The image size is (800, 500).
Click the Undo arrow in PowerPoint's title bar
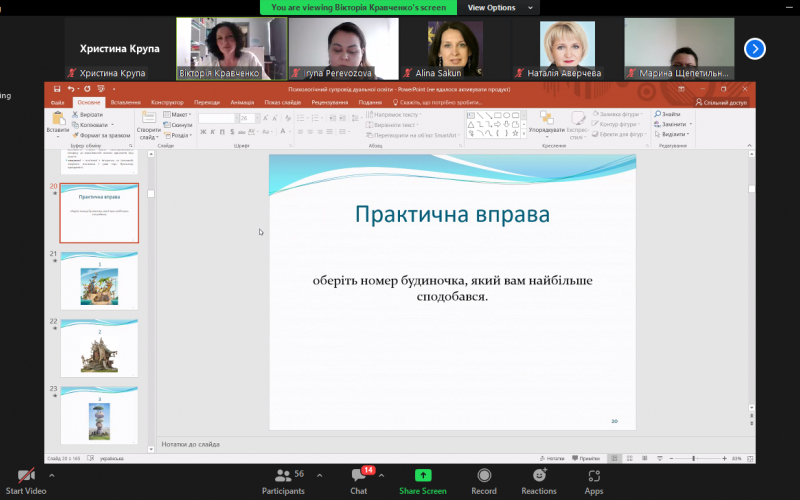71,89
